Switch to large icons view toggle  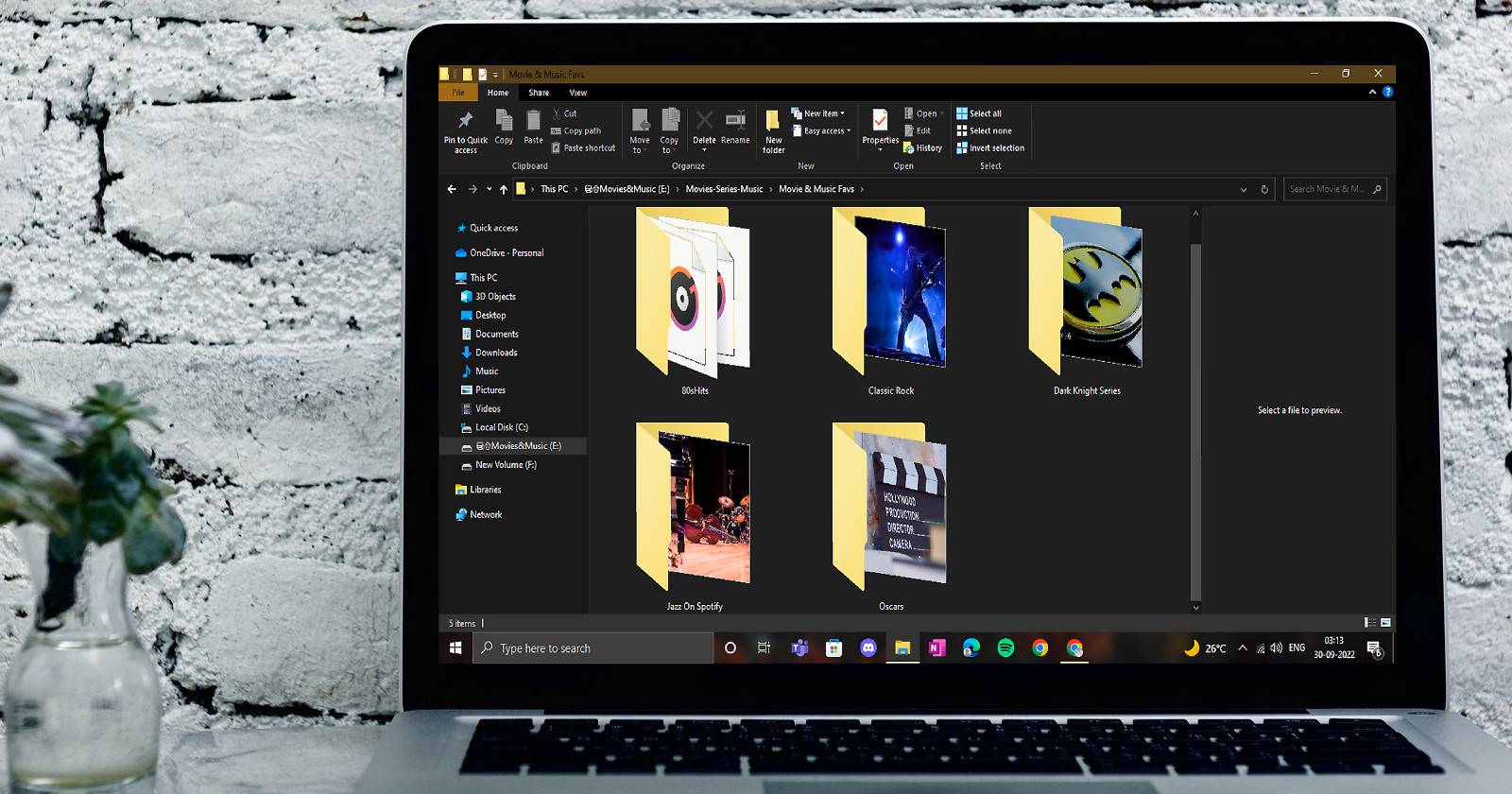tap(1385, 623)
